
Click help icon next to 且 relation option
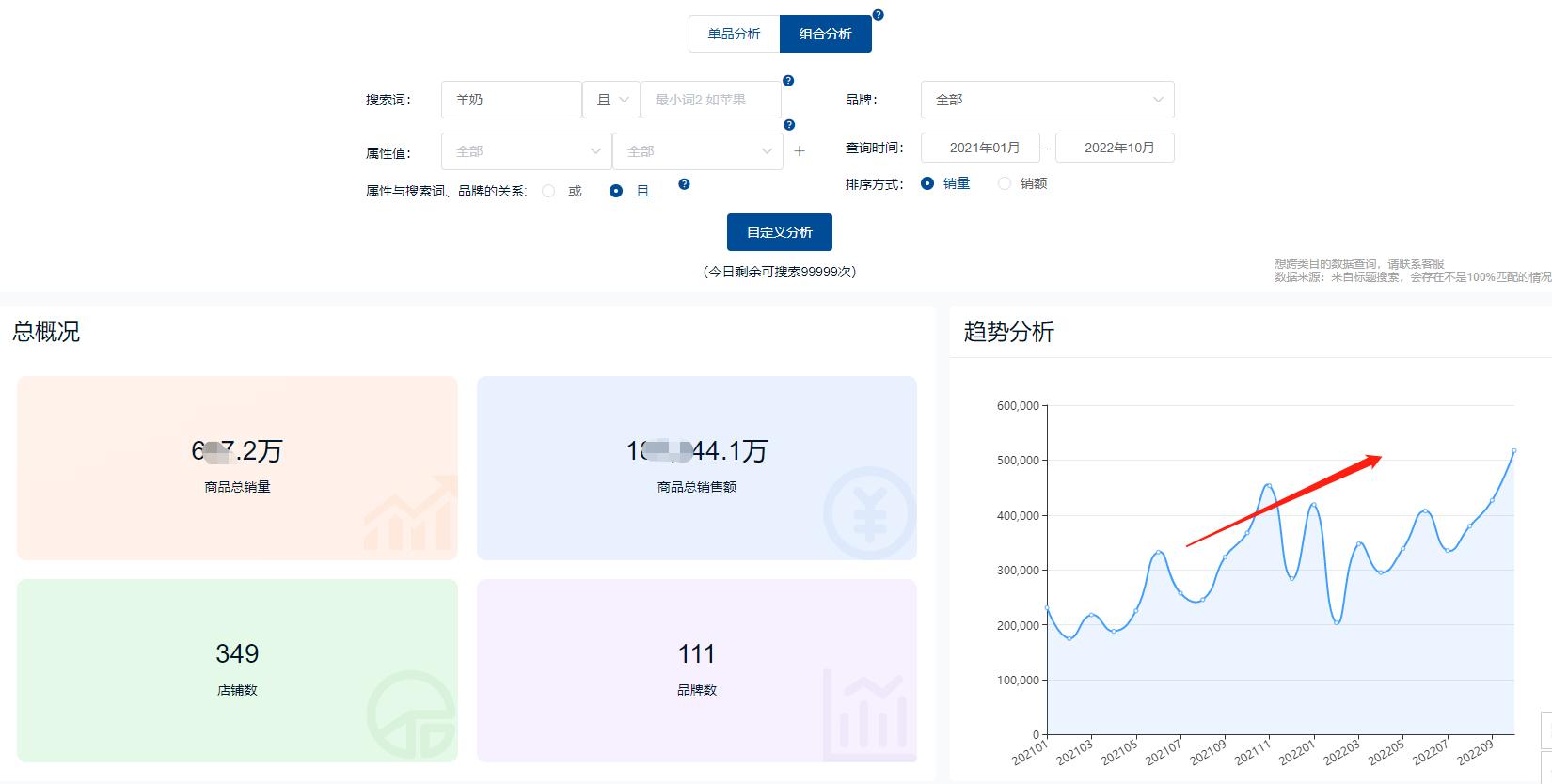[x=684, y=184]
